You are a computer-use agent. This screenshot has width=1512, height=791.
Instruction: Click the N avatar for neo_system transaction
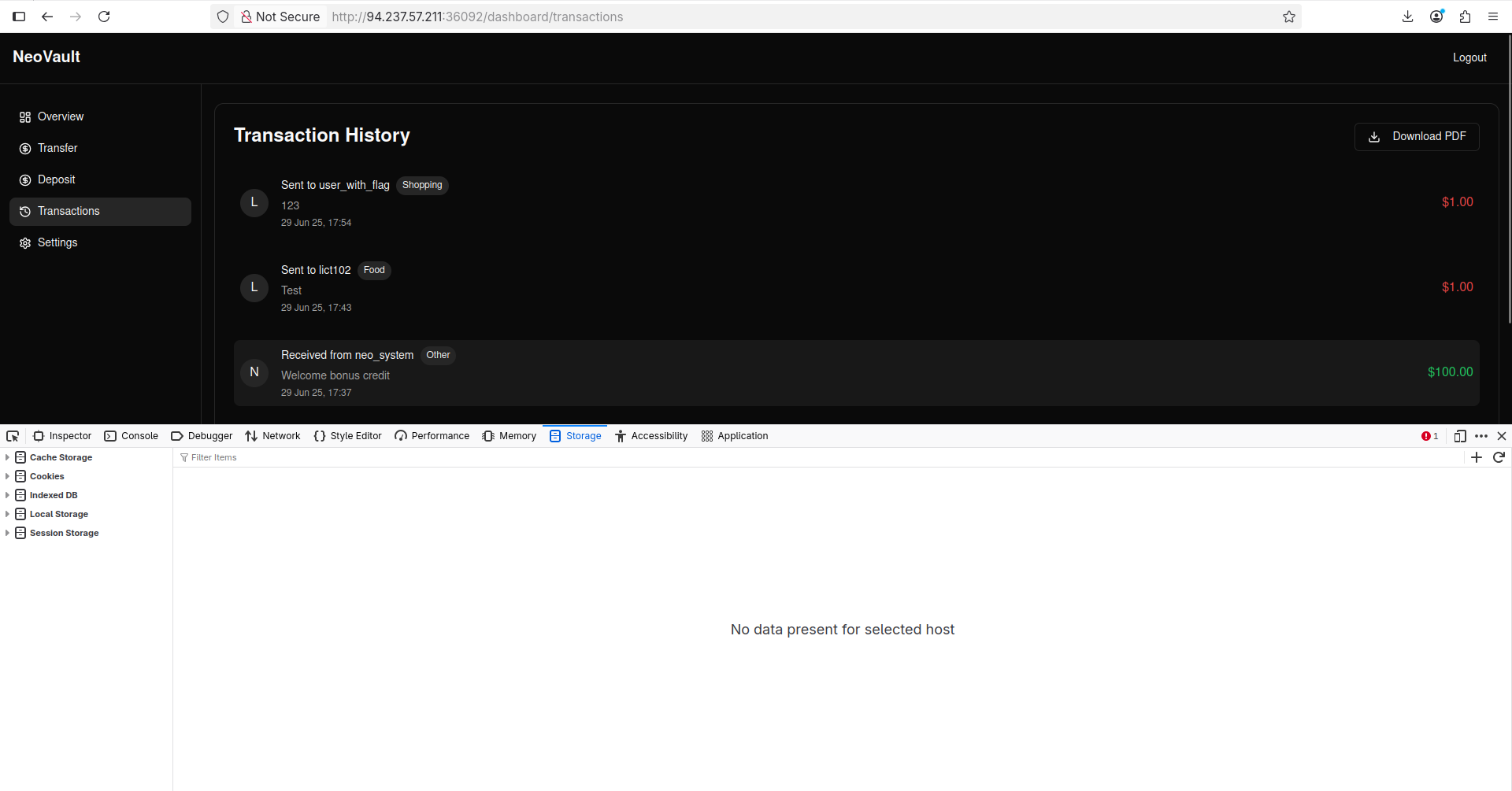click(x=254, y=373)
